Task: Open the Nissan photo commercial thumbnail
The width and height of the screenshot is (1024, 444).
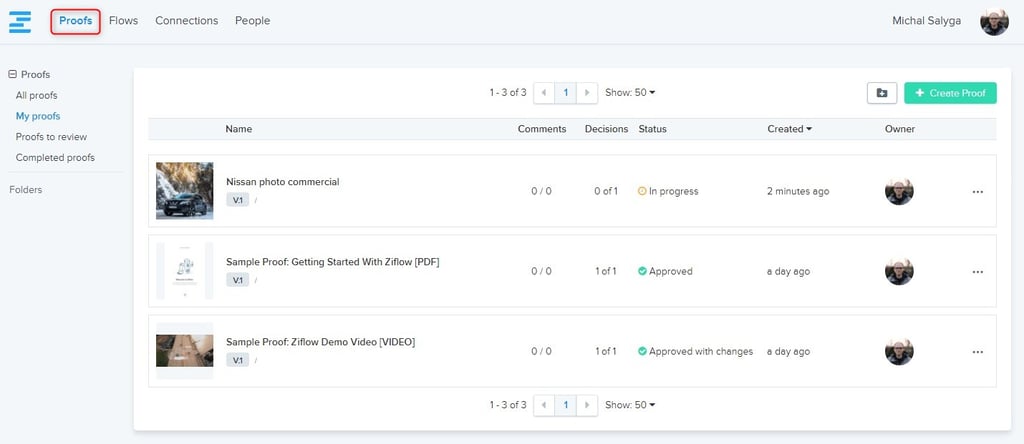Action: tap(184, 191)
